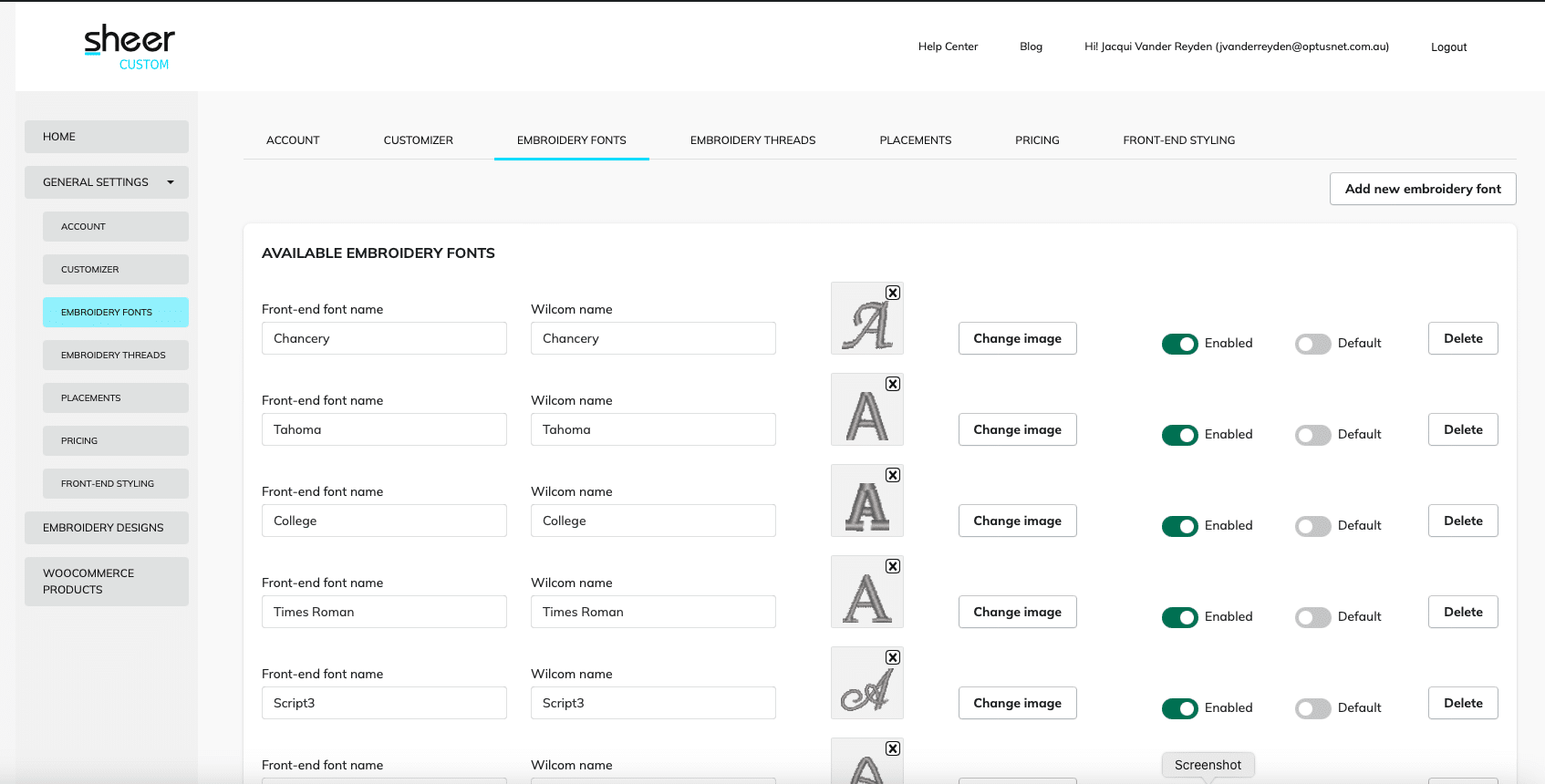Open the Help Center link
Viewport: 1545px width, 784px height.
tap(948, 46)
